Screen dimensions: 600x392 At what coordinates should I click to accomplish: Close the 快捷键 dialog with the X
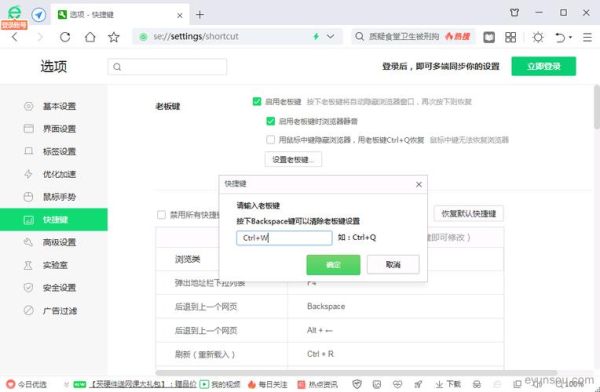point(419,185)
